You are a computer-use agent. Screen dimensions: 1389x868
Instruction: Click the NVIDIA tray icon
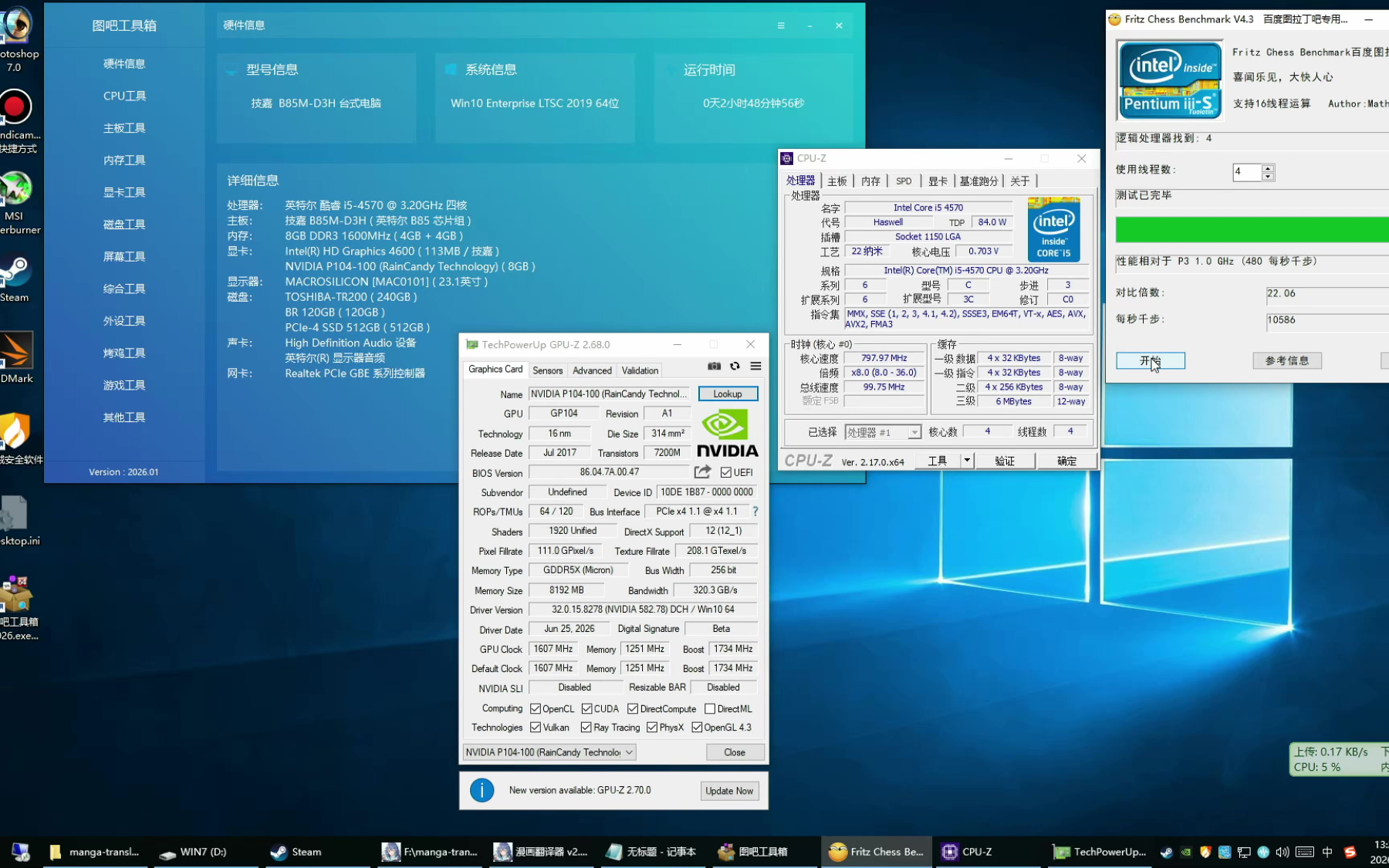point(1186,852)
